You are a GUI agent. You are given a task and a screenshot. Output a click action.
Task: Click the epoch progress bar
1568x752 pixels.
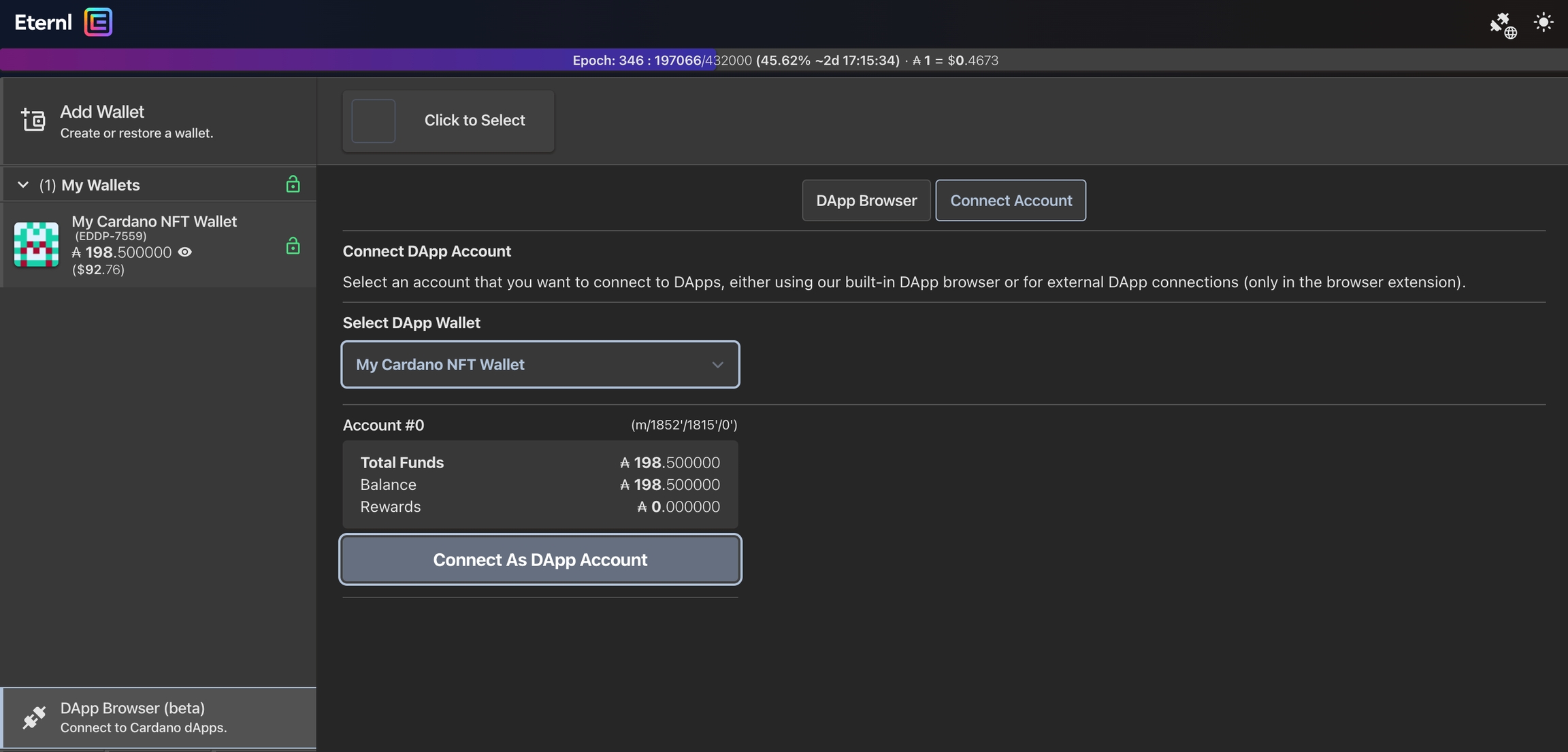point(784,60)
